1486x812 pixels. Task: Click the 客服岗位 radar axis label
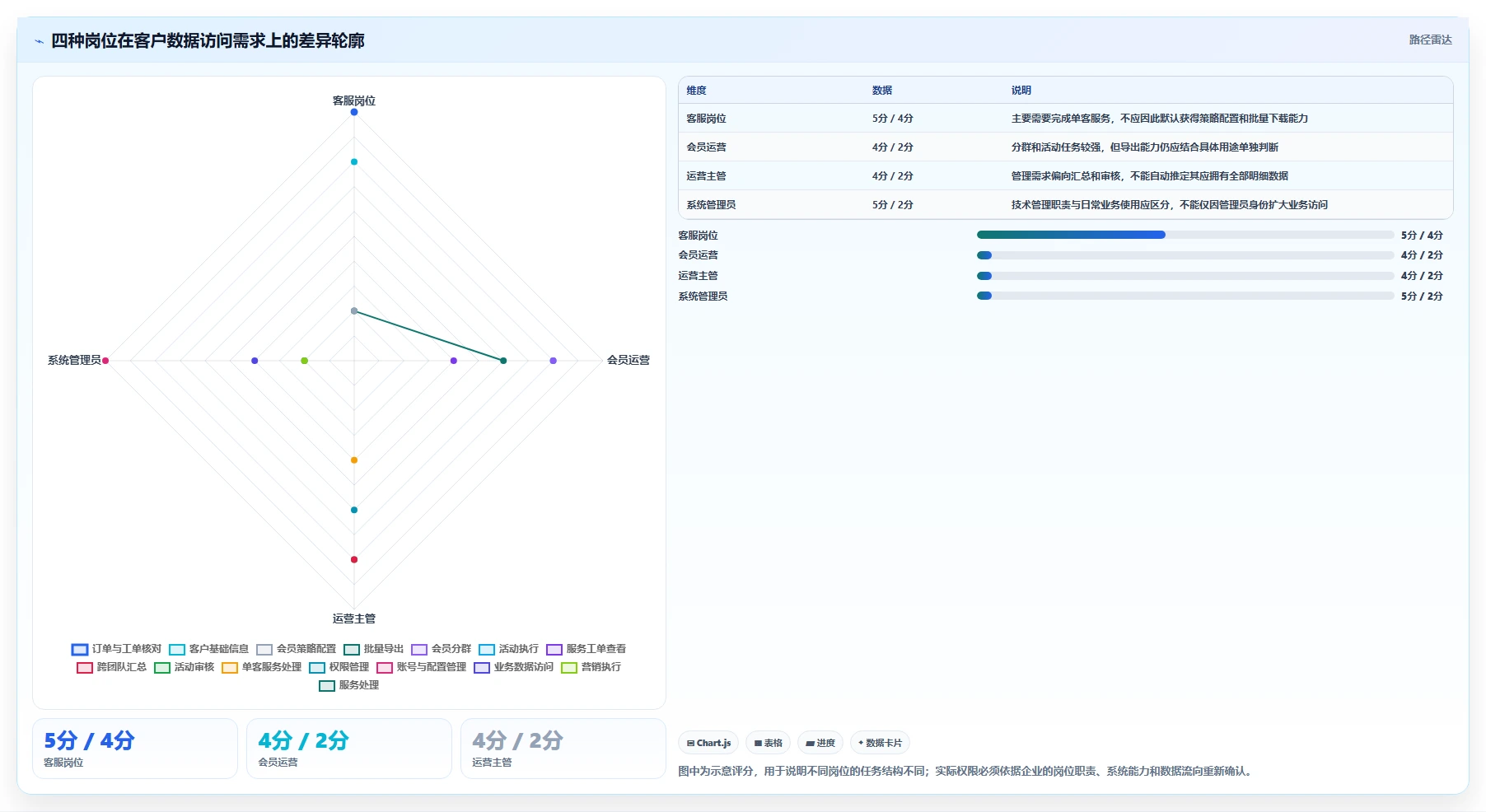point(354,100)
